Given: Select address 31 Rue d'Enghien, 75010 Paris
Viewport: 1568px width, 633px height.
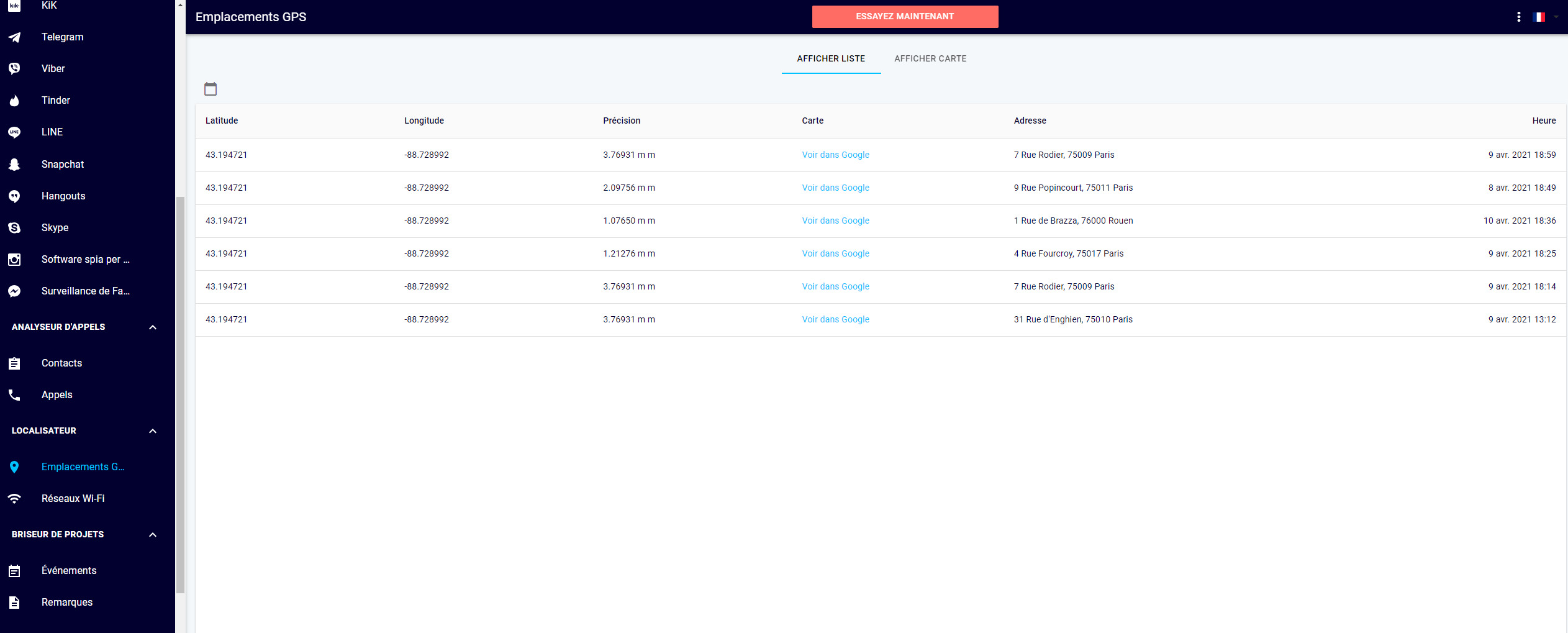Looking at the screenshot, I should coord(1073,320).
